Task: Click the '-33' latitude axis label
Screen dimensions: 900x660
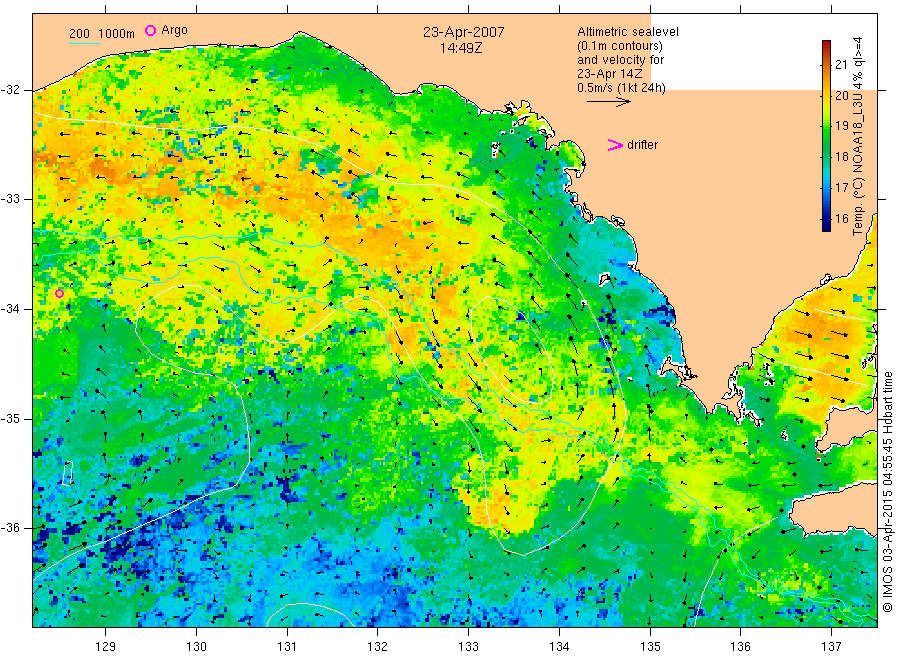Action: click(10, 199)
